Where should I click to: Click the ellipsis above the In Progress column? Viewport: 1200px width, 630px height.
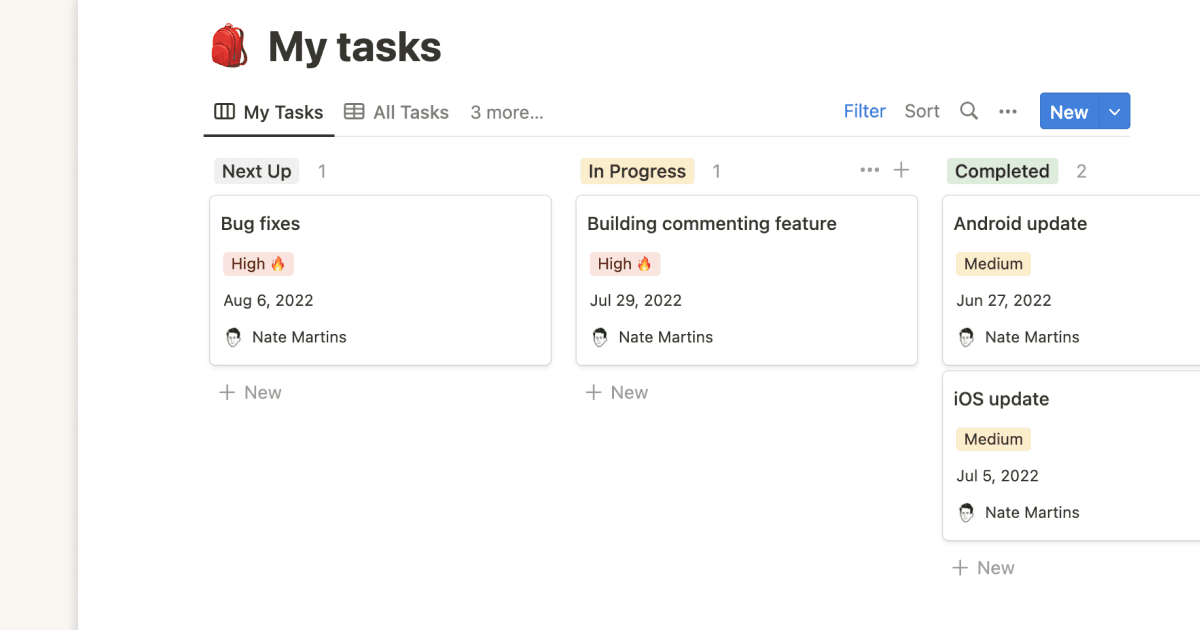click(869, 170)
